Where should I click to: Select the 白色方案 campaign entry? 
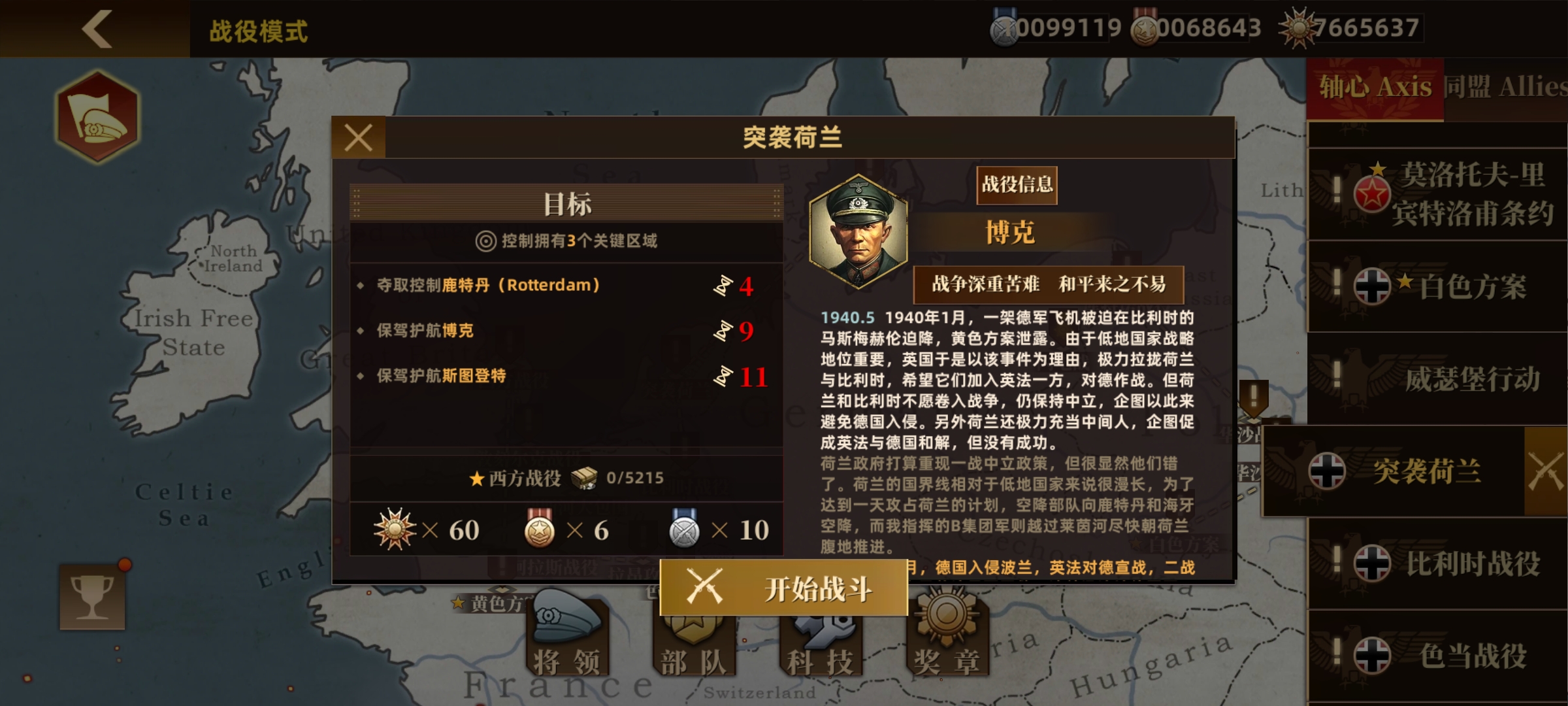click(x=1437, y=286)
